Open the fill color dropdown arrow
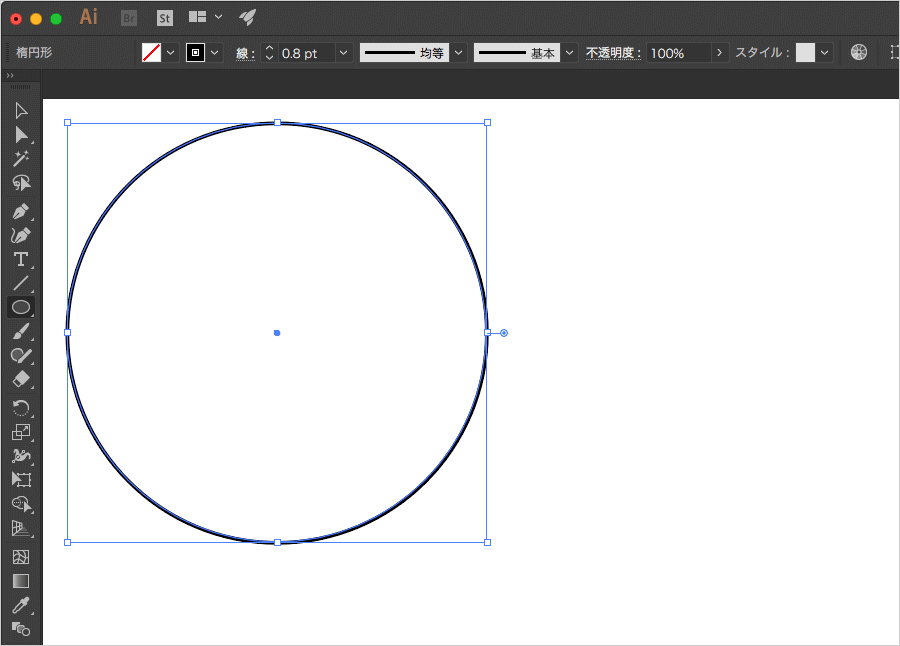 pyautogui.click(x=170, y=53)
